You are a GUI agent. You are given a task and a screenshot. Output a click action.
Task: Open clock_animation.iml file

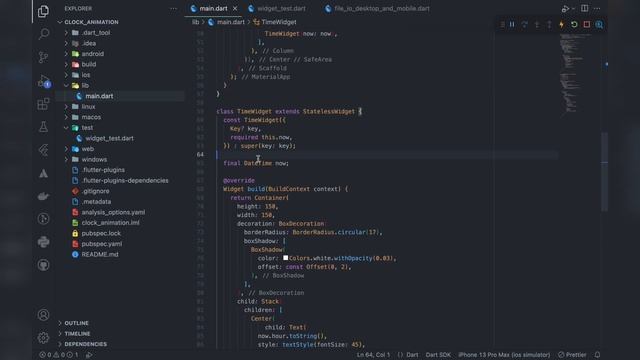click(x=110, y=223)
